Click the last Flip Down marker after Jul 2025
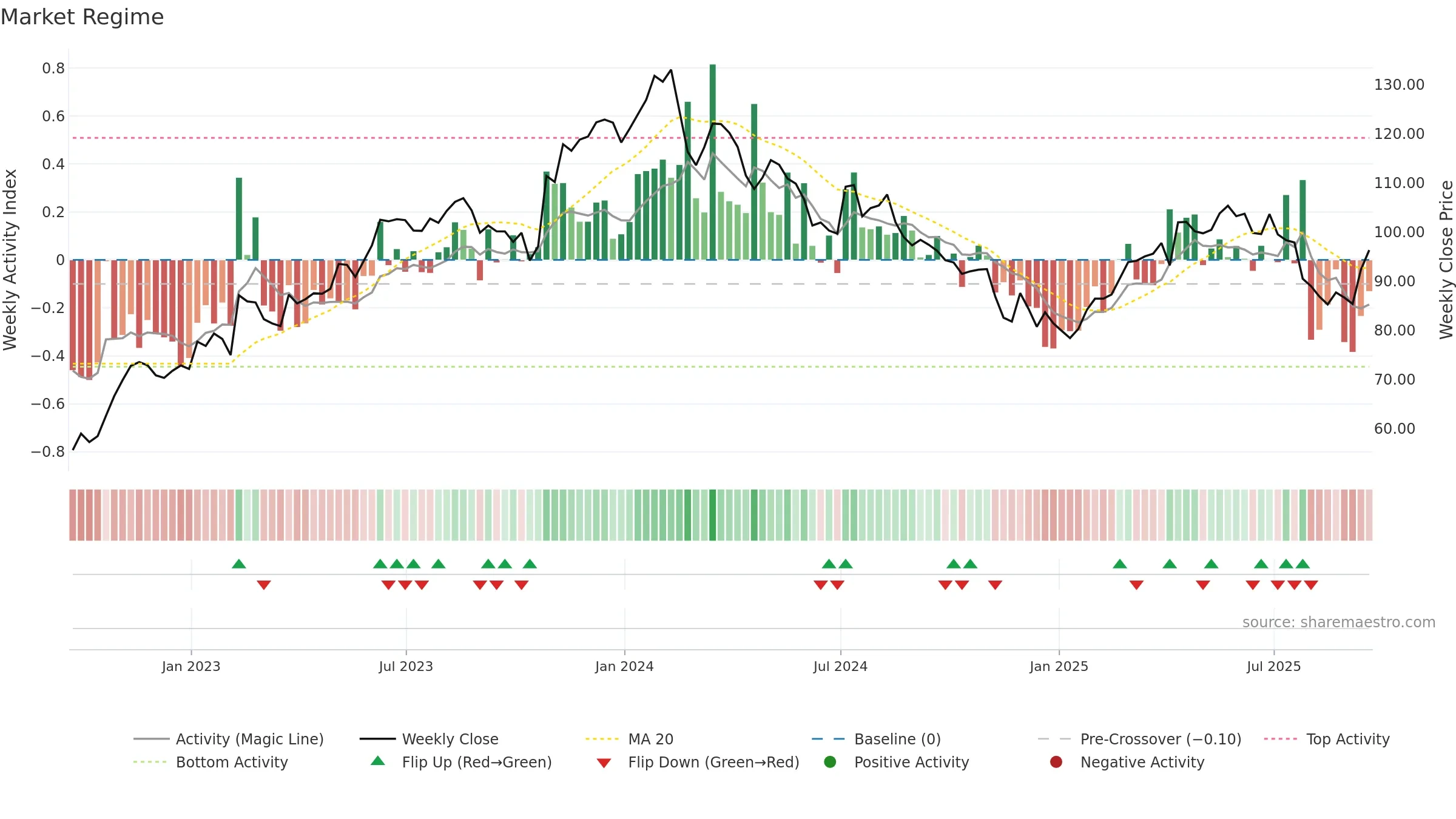The width and height of the screenshot is (1456, 819). (1311, 585)
